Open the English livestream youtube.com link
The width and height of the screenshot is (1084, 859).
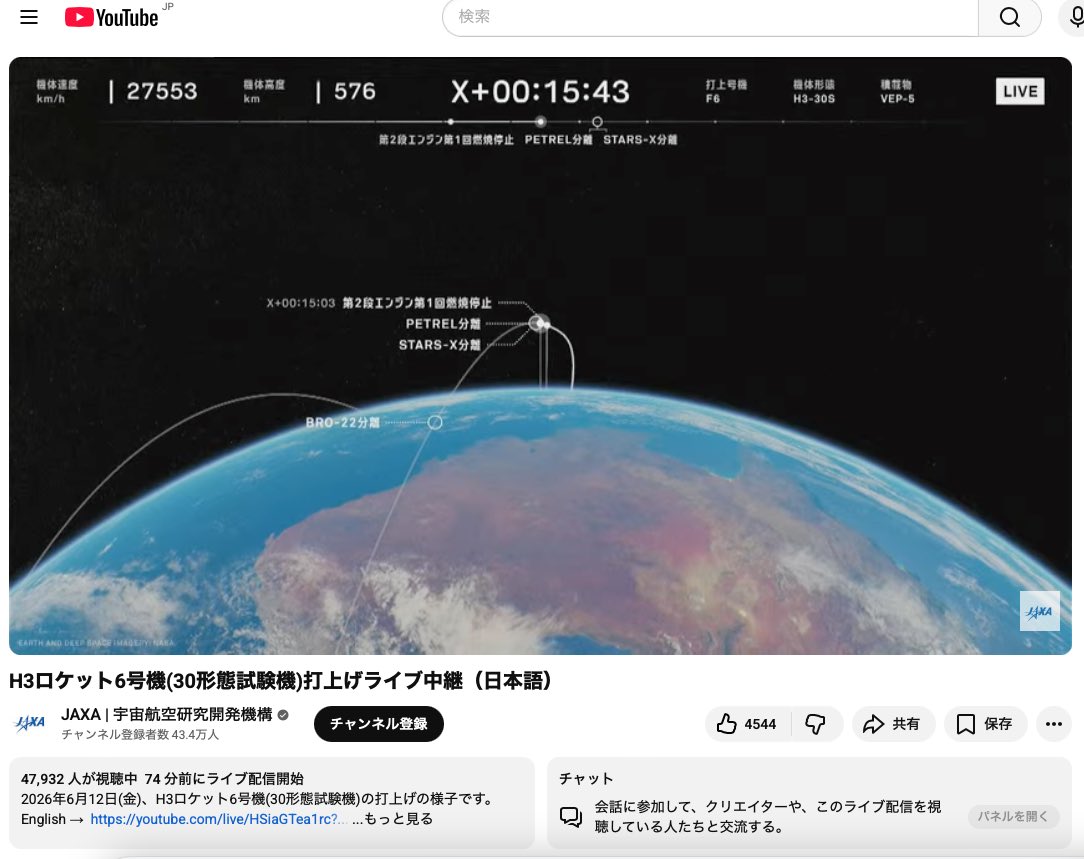[x=218, y=819]
